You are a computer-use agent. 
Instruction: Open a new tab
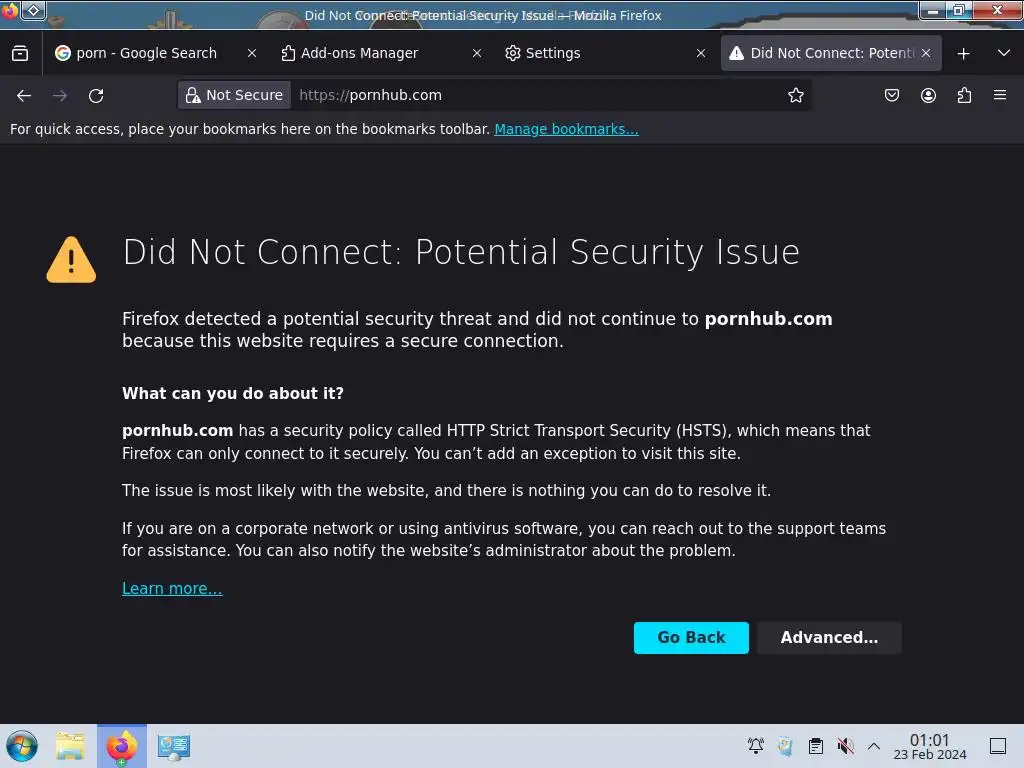point(963,53)
